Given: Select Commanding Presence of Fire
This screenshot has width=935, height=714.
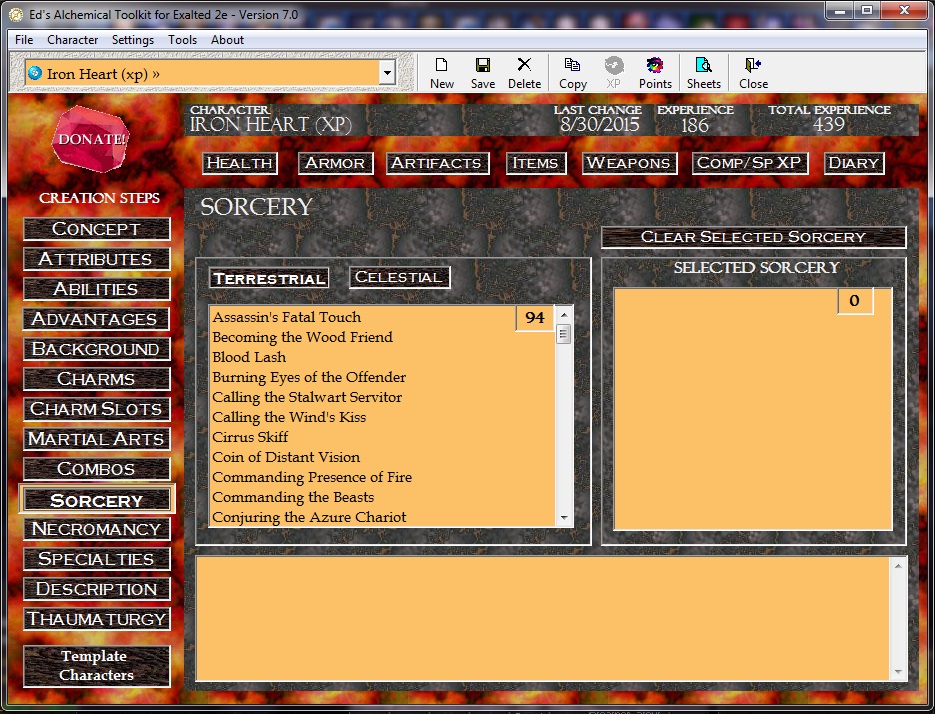Looking at the screenshot, I should [x=312, y=477].
